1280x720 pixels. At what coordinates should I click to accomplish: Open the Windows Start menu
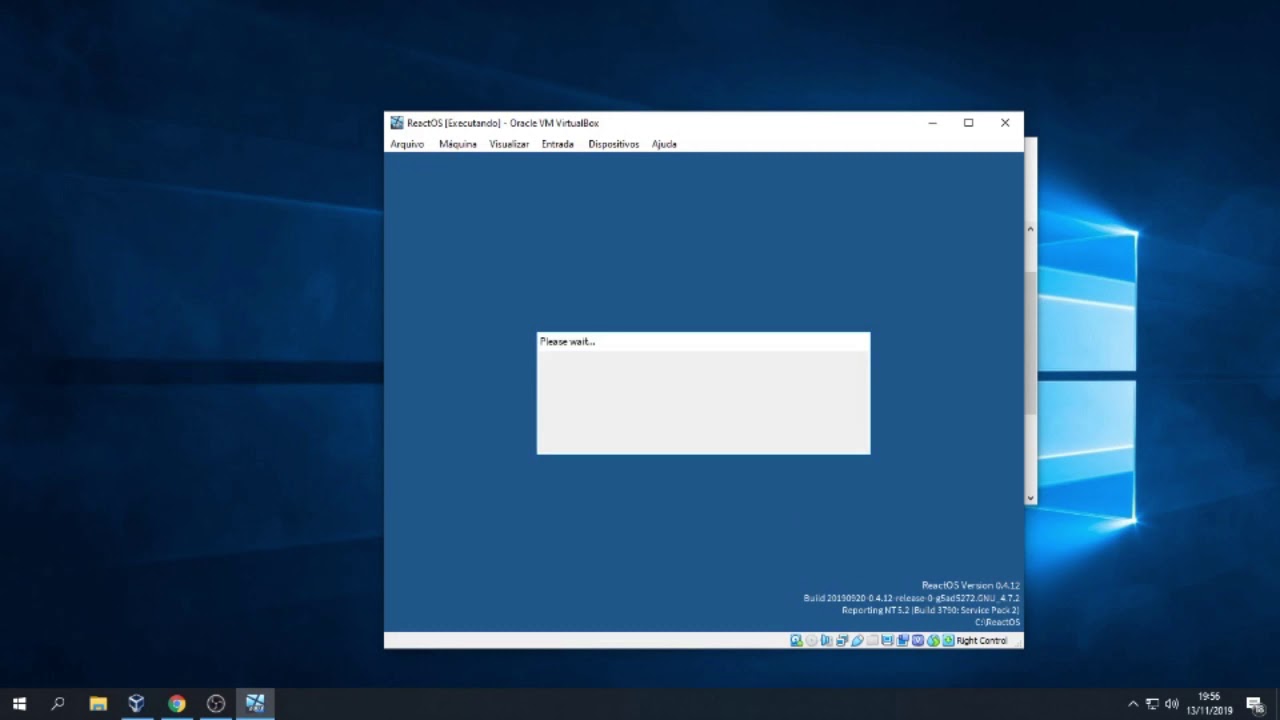(19, 704)
